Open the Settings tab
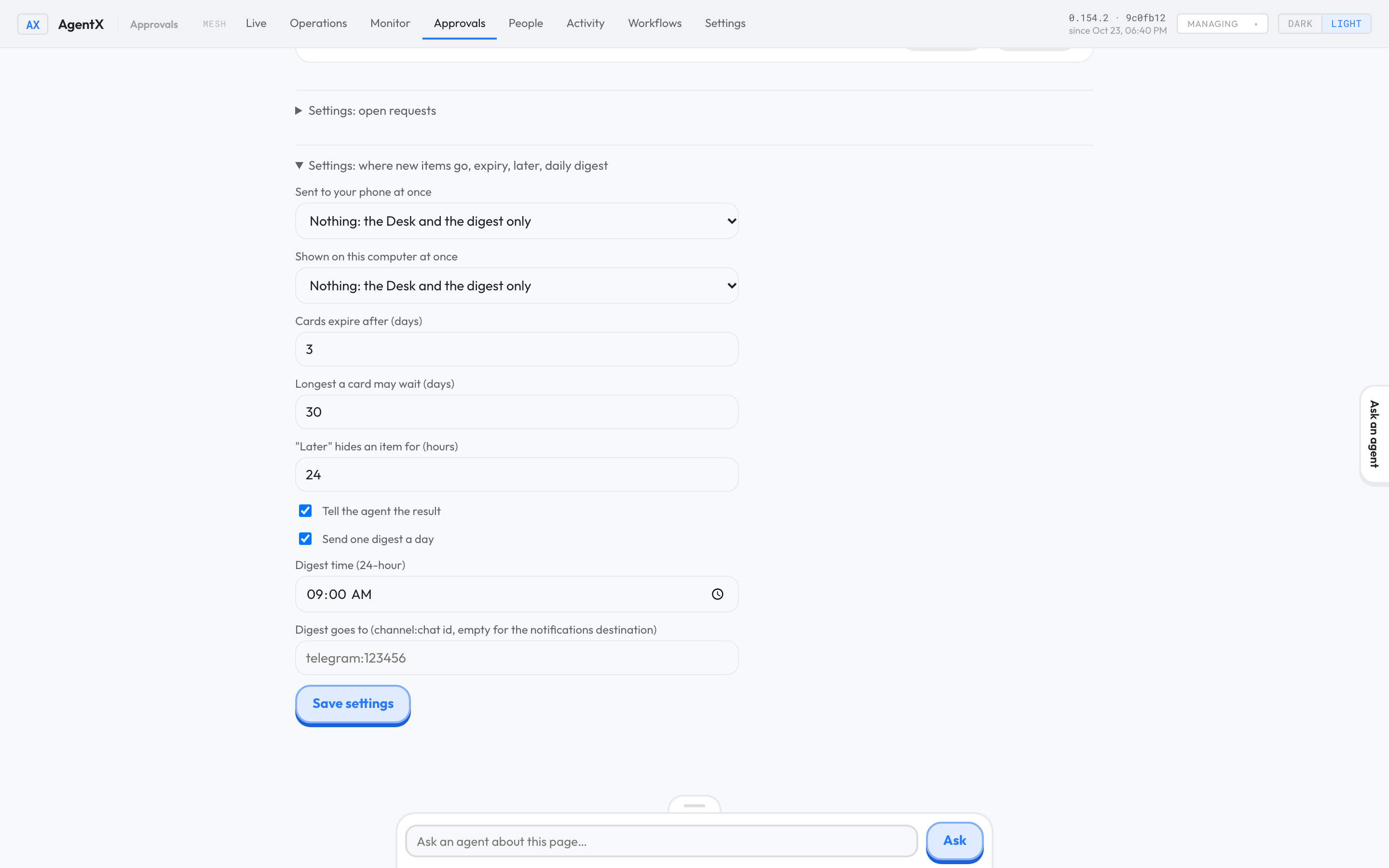This screenshot has height=868, width=1389. coord(725,23)
